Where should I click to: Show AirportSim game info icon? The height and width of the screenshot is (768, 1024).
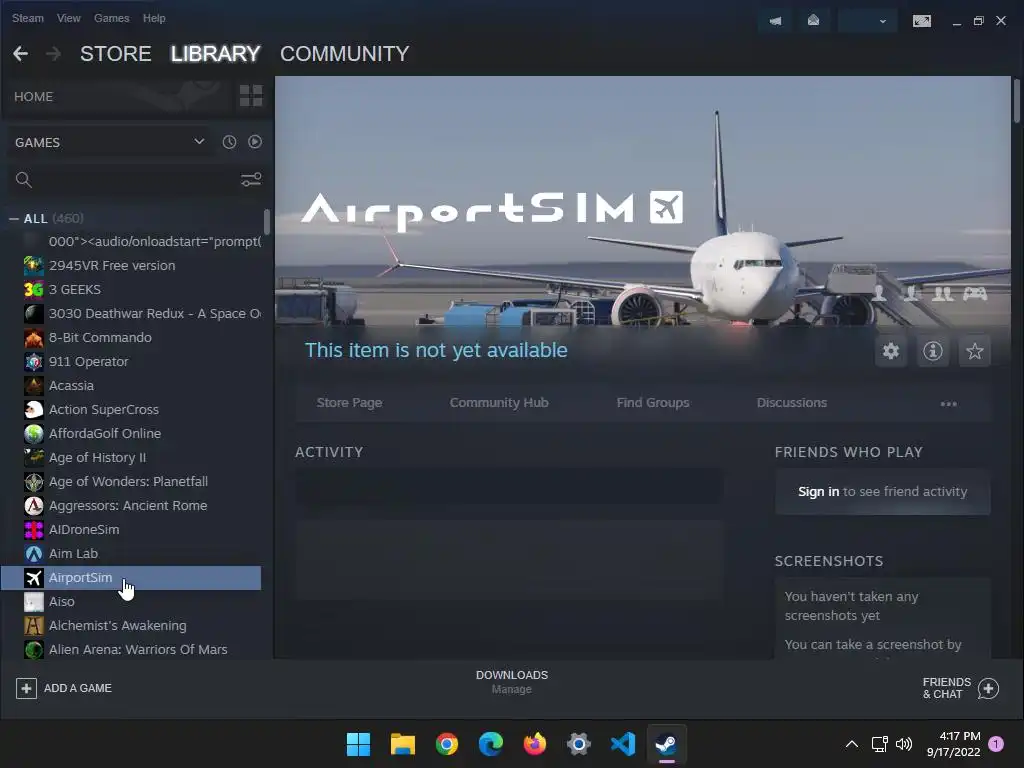click(x=933, y=351)
